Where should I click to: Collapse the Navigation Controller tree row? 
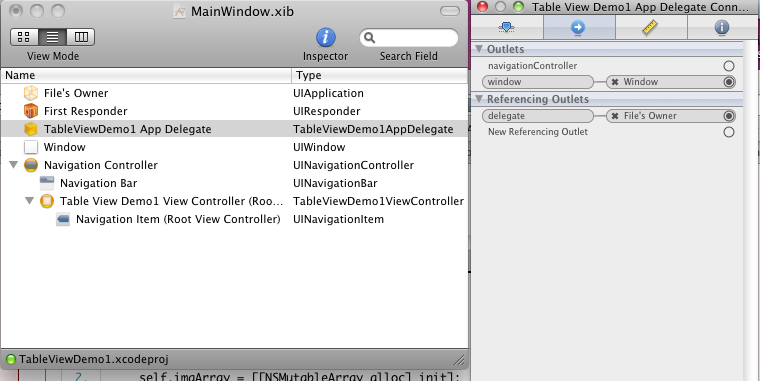pyautogui.click(x=14, y=165)
